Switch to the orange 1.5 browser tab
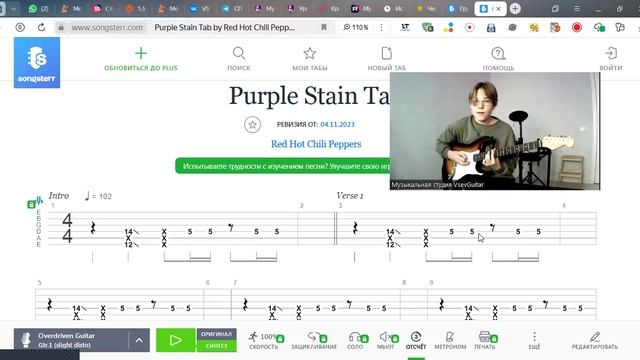The height and width of the screenshot is (360, 640). tap(135, 9)
